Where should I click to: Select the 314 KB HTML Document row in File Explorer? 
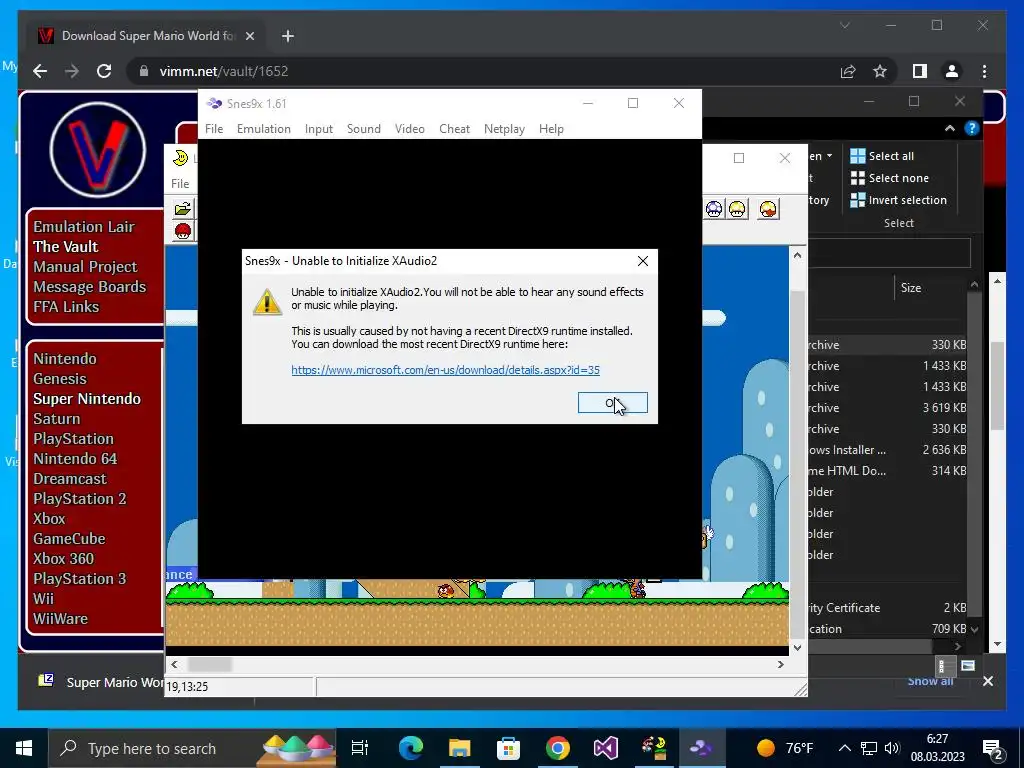click(x=887, y=470)
